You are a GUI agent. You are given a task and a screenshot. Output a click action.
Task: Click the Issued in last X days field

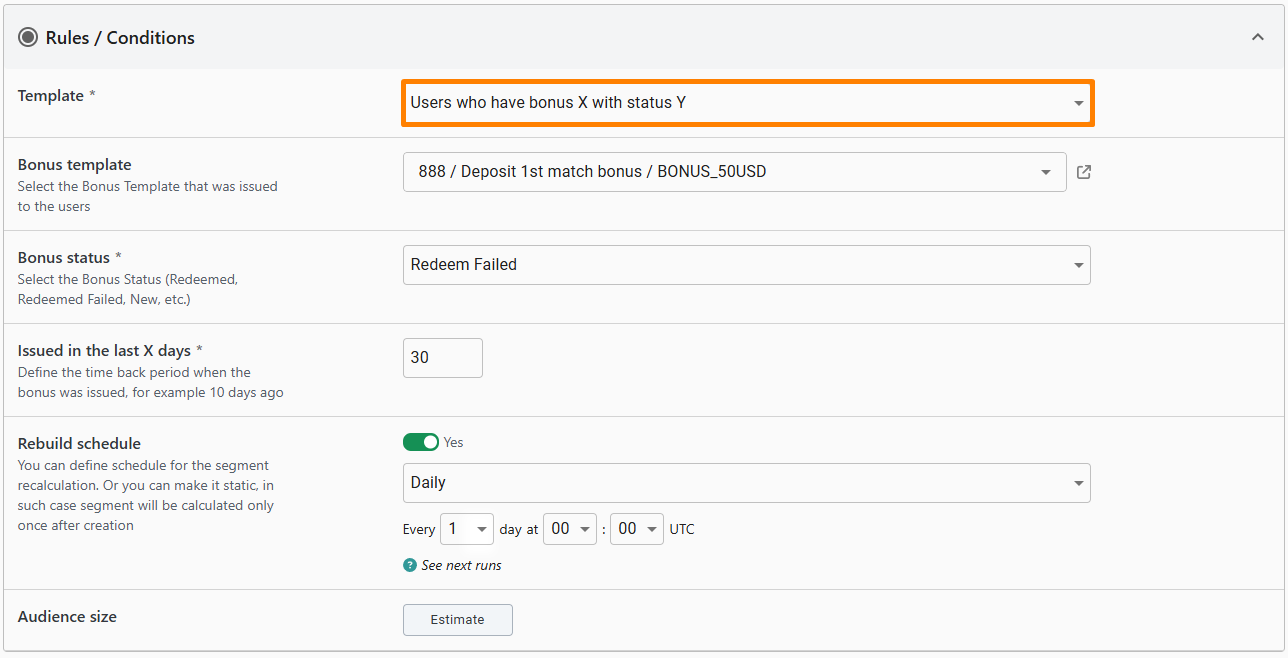tap(442, 358)
